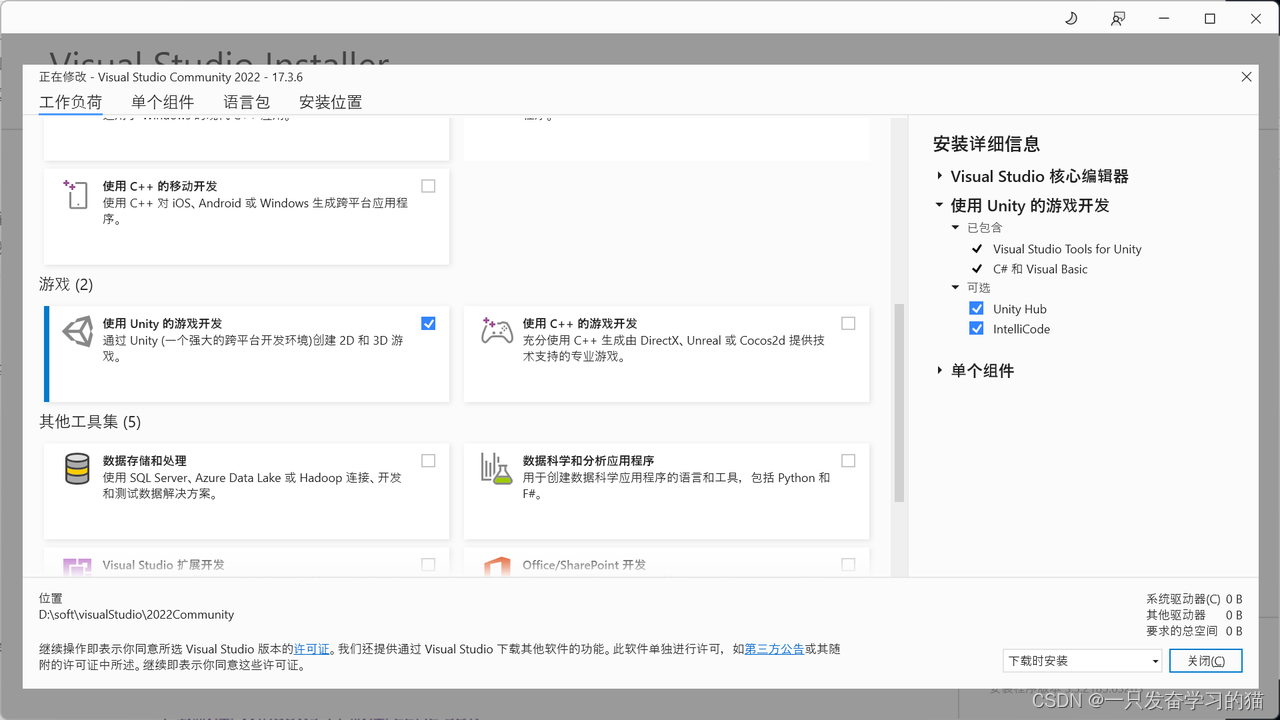The image size is (1280, 720).
Task: Click the 游戏 (2) section heading
Action: coord(66,285)
